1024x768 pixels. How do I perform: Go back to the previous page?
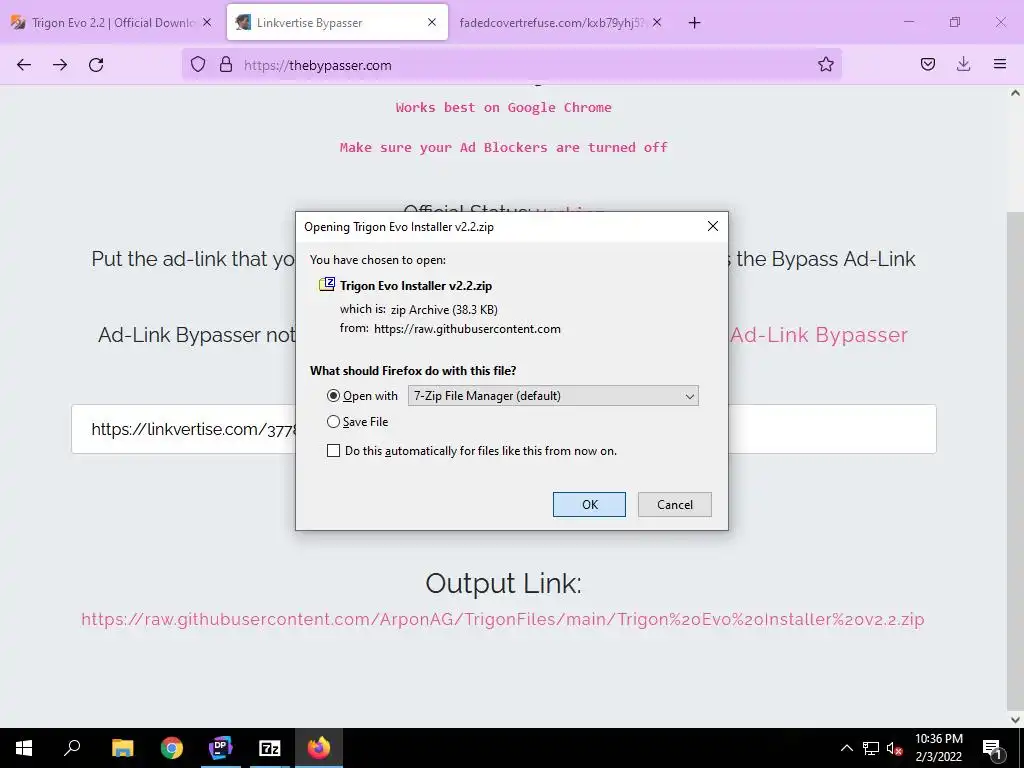(x=24, y=65)
